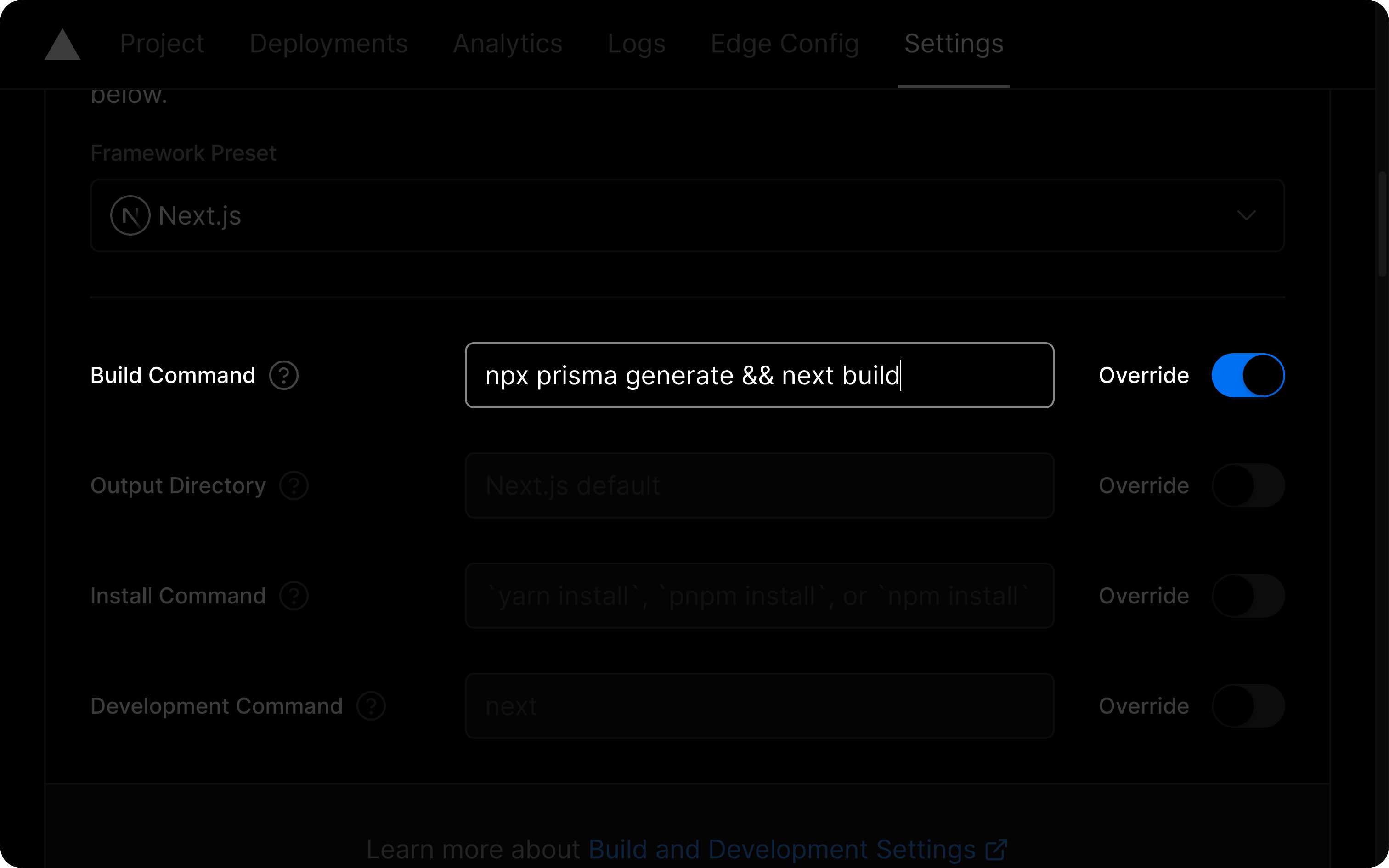This screenshot has width=1389, height=868.
Task: Open the Output Directory help tooltip
Action: (294, 485)
